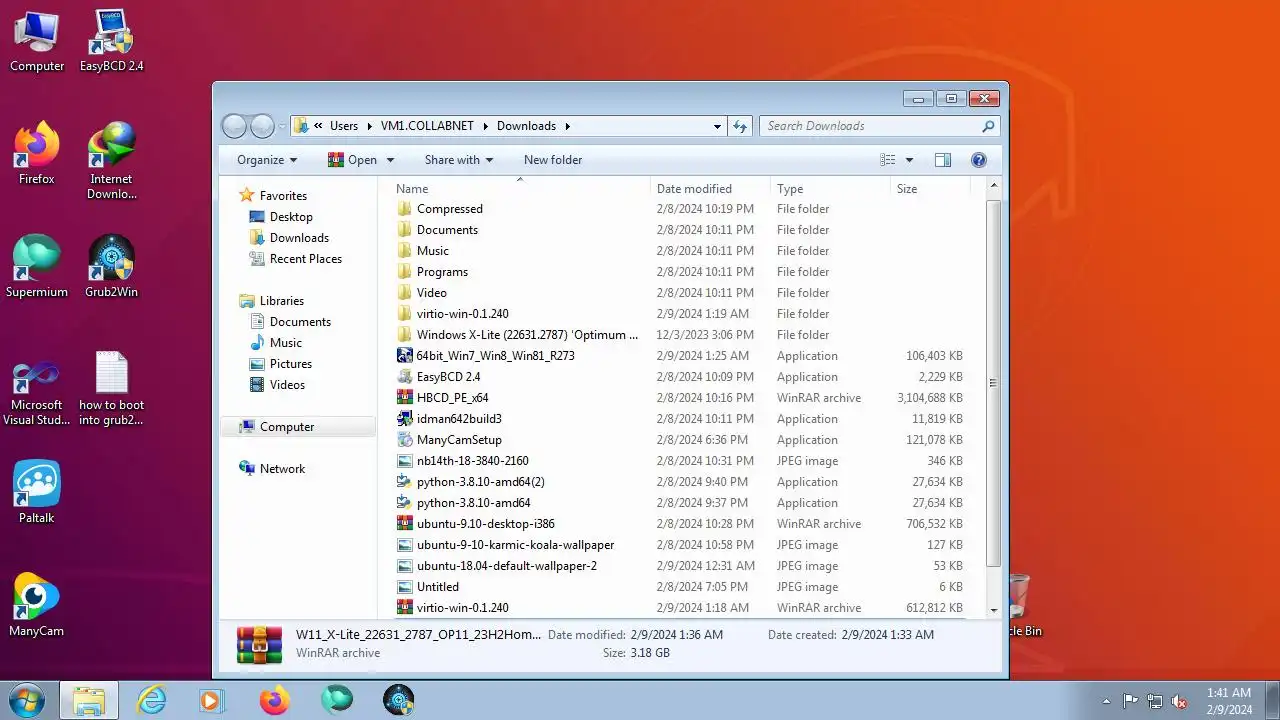
Task: Select Videos library in navigation pane
Action: (287, 385)
